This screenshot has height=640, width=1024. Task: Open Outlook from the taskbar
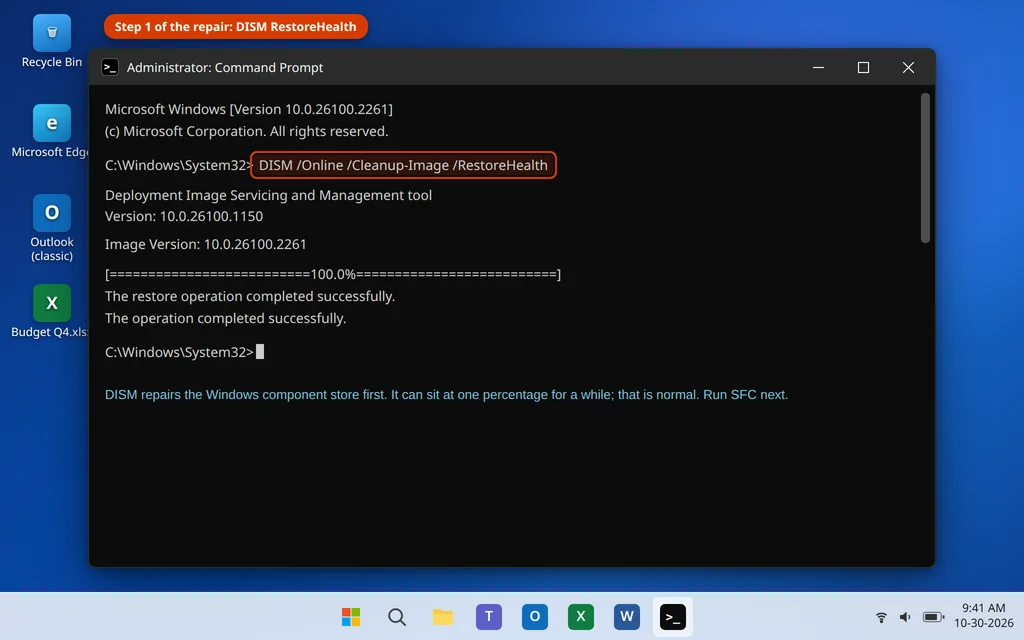(x=534, y=616)
